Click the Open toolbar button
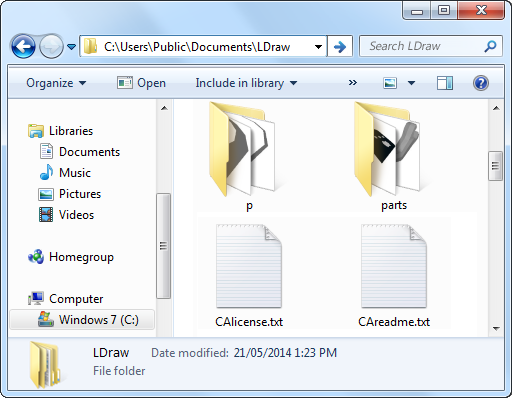The height and width of the screenshot is (398, 512). (x=141, y=83)
